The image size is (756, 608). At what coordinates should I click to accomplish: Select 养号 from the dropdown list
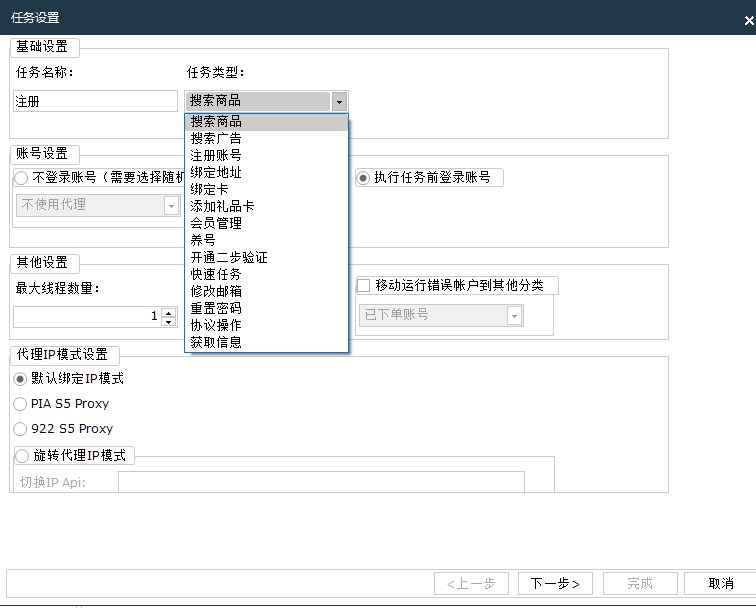click(x=266, y=240)
